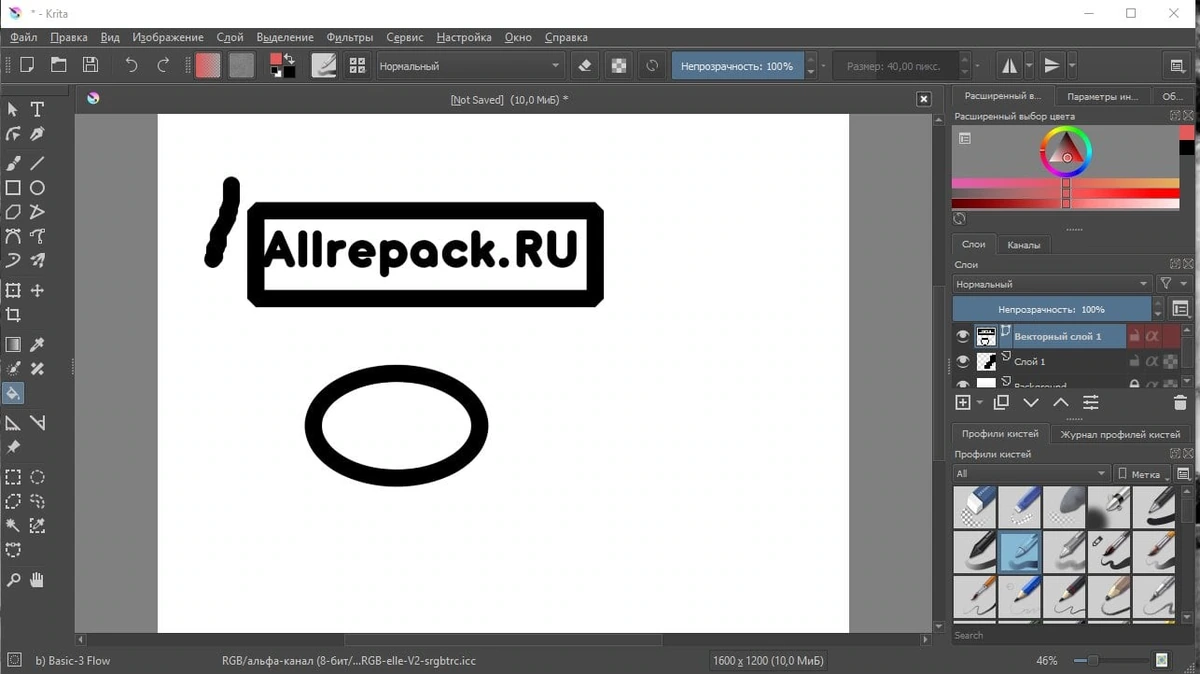
Task: Toggle preserve alpha checkerboard button
Action: [619, 66]
